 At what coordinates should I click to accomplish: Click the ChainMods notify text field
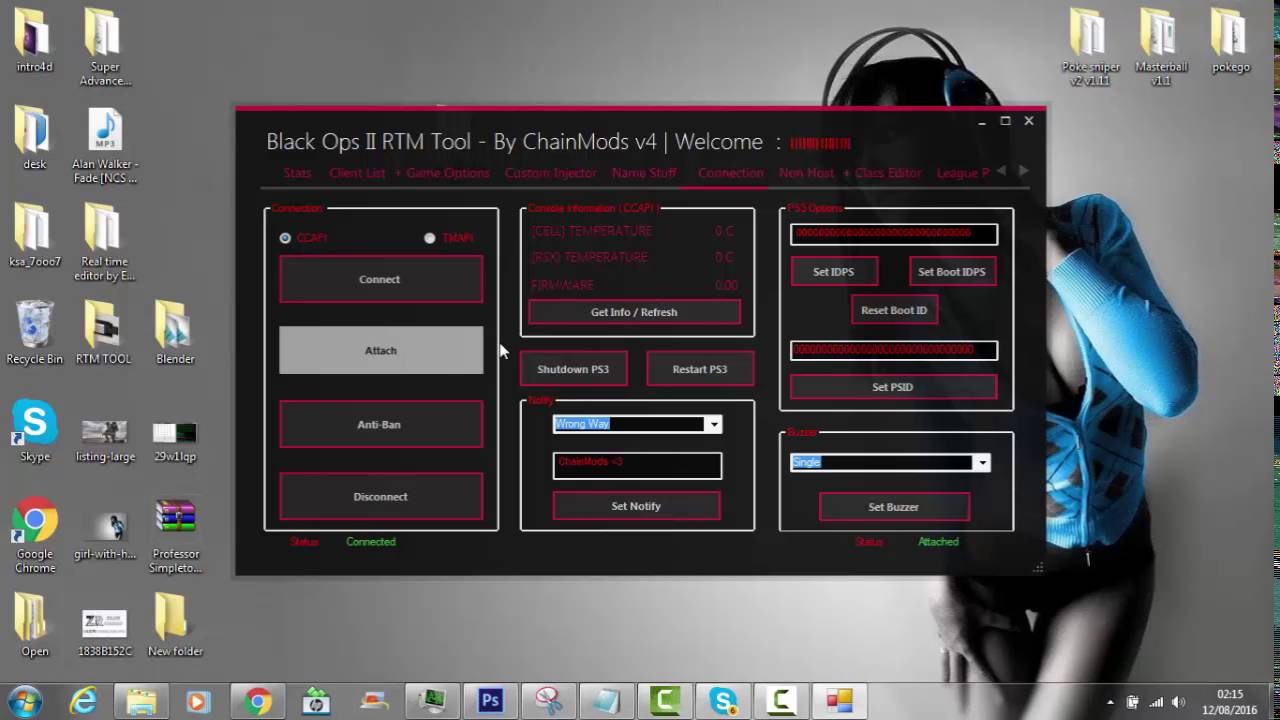click(637, 465)
